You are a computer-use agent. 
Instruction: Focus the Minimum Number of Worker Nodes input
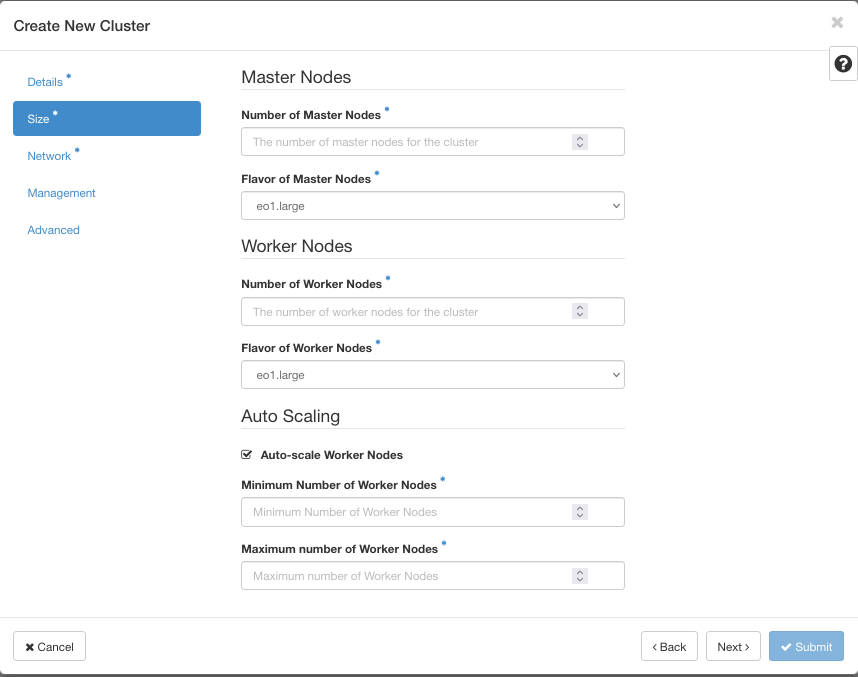pos(405,512)
